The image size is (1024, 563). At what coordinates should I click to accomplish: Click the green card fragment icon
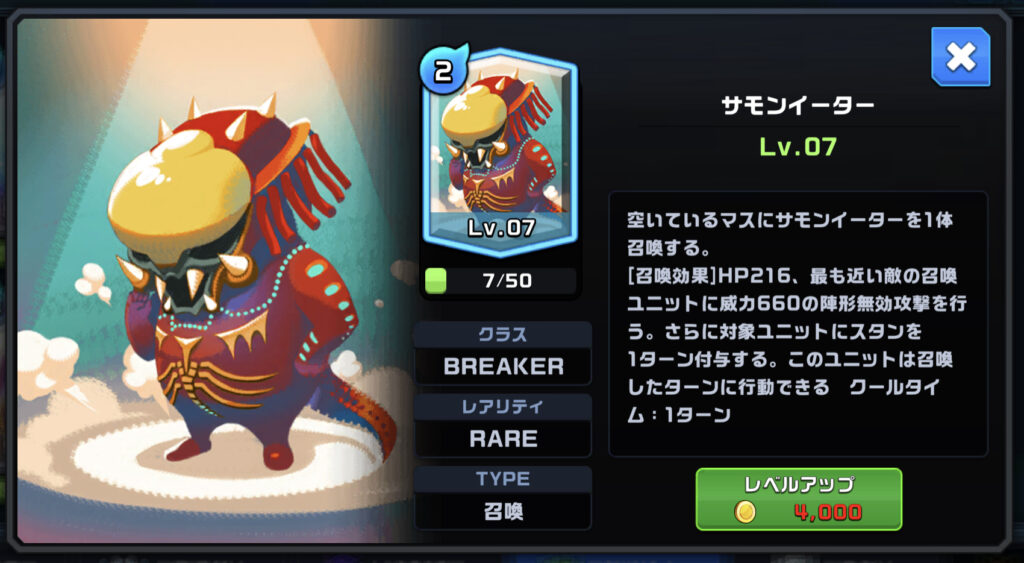pyautogui.click(x=436, y=281)
